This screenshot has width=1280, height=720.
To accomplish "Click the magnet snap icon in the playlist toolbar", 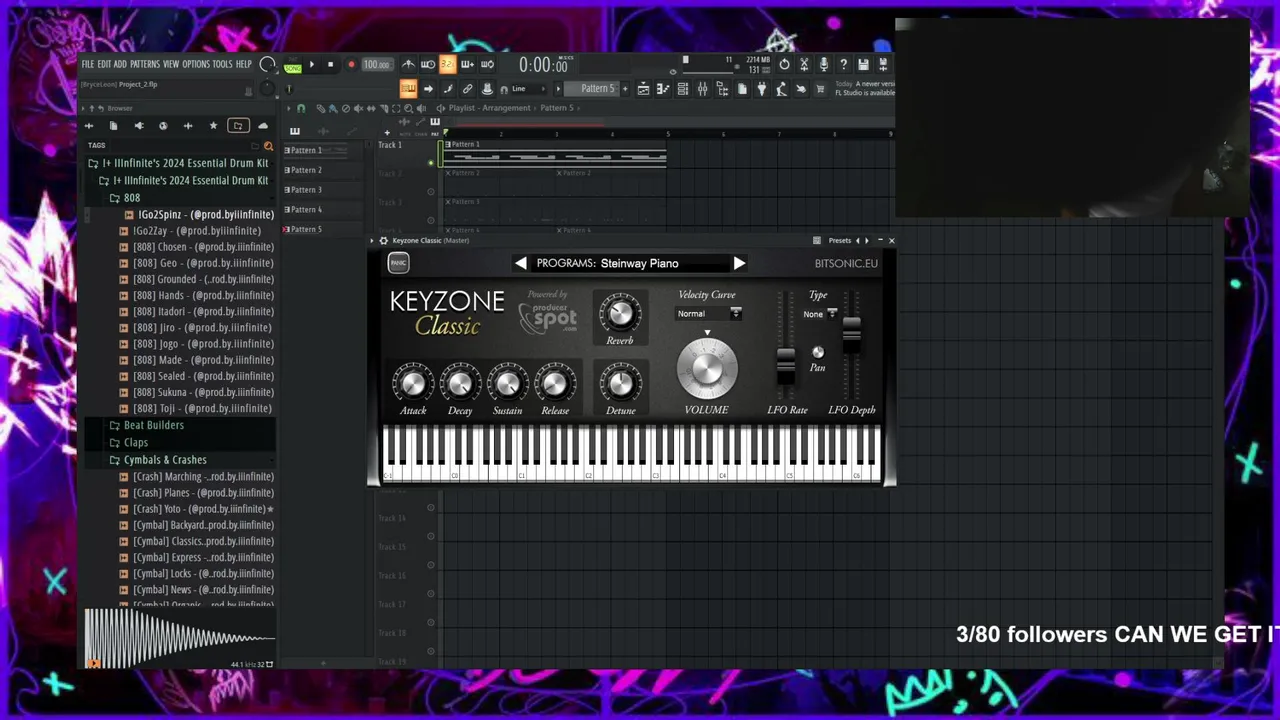I will tap(301, 109).
